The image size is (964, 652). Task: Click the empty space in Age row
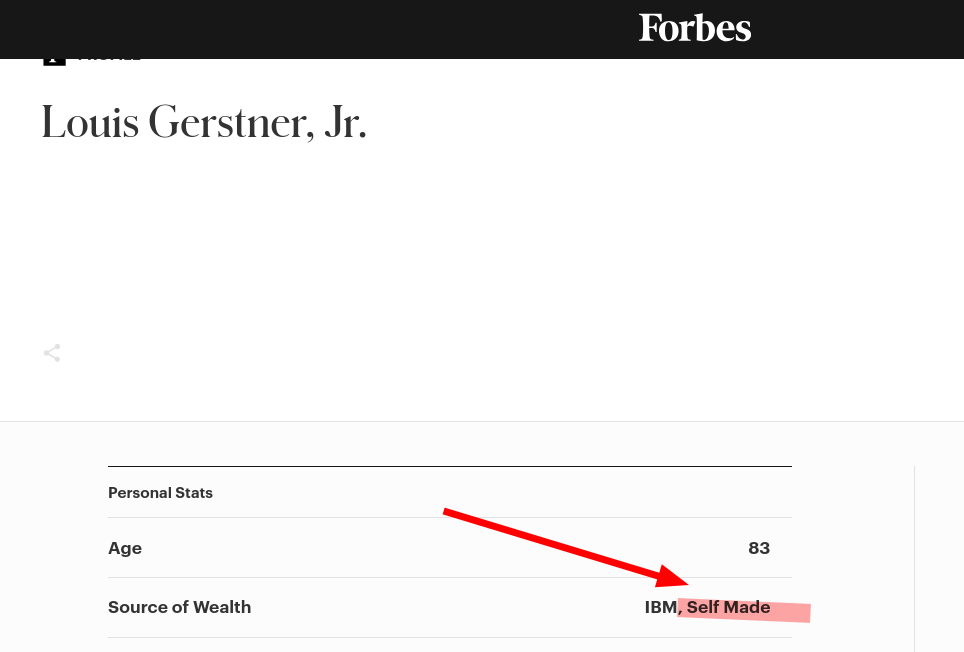[443, 548]
